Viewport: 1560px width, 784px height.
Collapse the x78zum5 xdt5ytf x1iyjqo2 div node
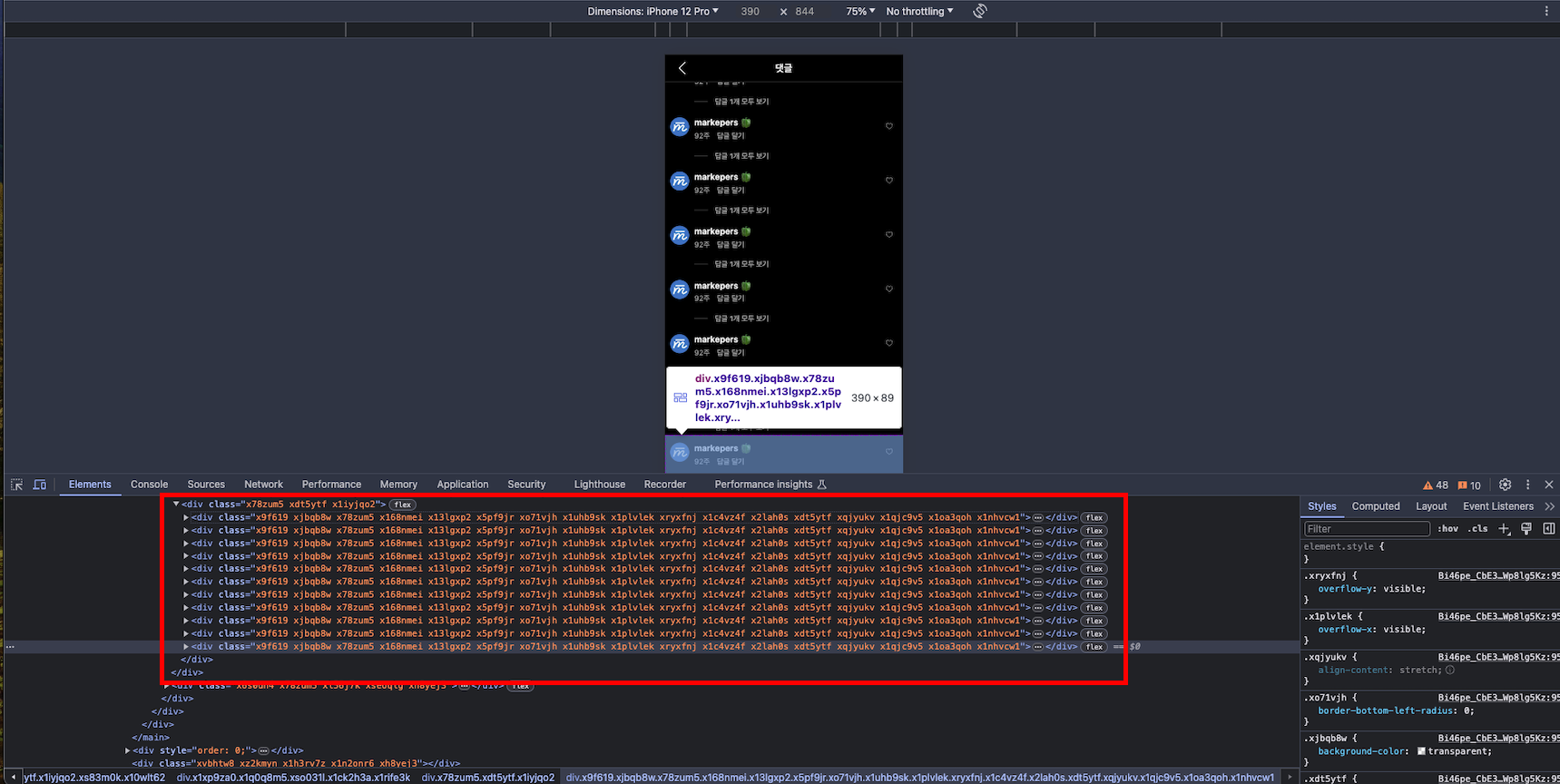coord(176,505)
